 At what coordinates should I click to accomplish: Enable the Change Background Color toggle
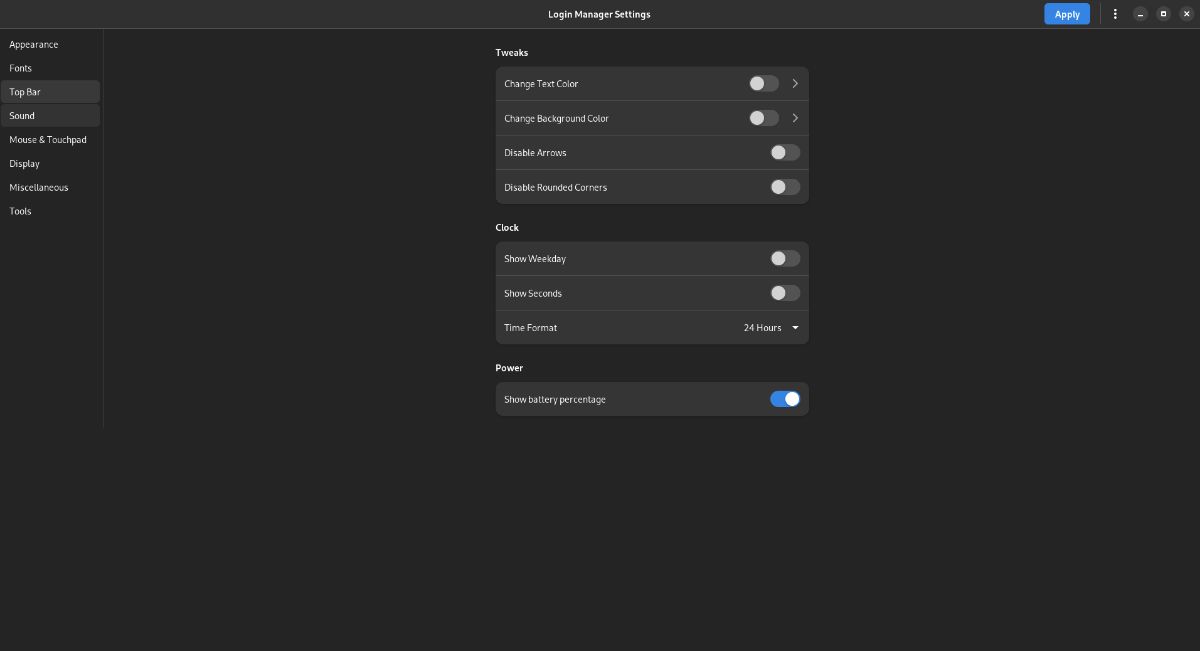pyautogui.click(x=763, y=118)
